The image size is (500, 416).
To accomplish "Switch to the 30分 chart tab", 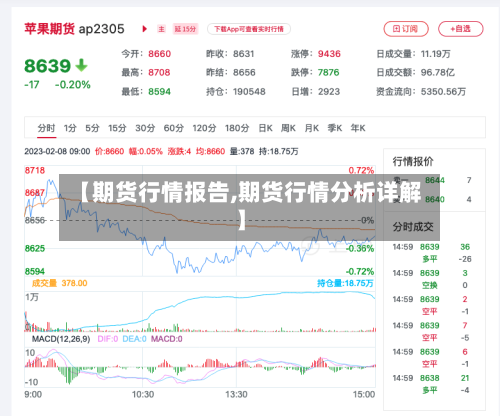I will click(x=145, y=128).
